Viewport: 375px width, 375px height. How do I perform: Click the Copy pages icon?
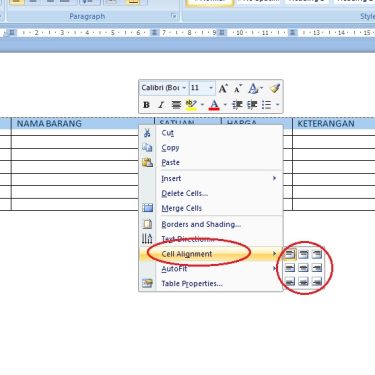[147, 148]
